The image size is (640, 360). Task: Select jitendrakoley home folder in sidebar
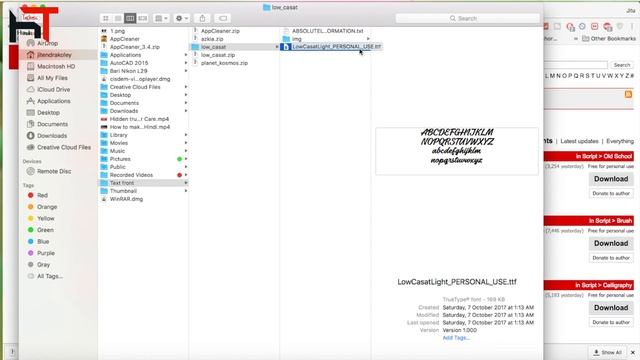click(x=54, y=55)
